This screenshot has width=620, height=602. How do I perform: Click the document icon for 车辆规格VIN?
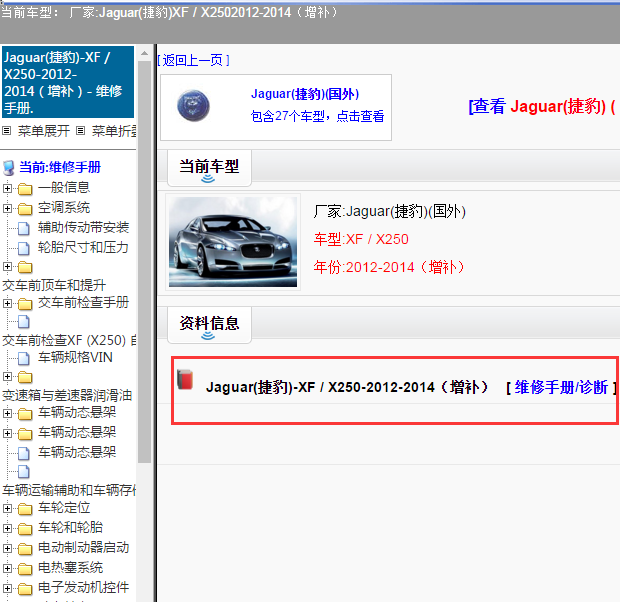click(x=24, y=358)
